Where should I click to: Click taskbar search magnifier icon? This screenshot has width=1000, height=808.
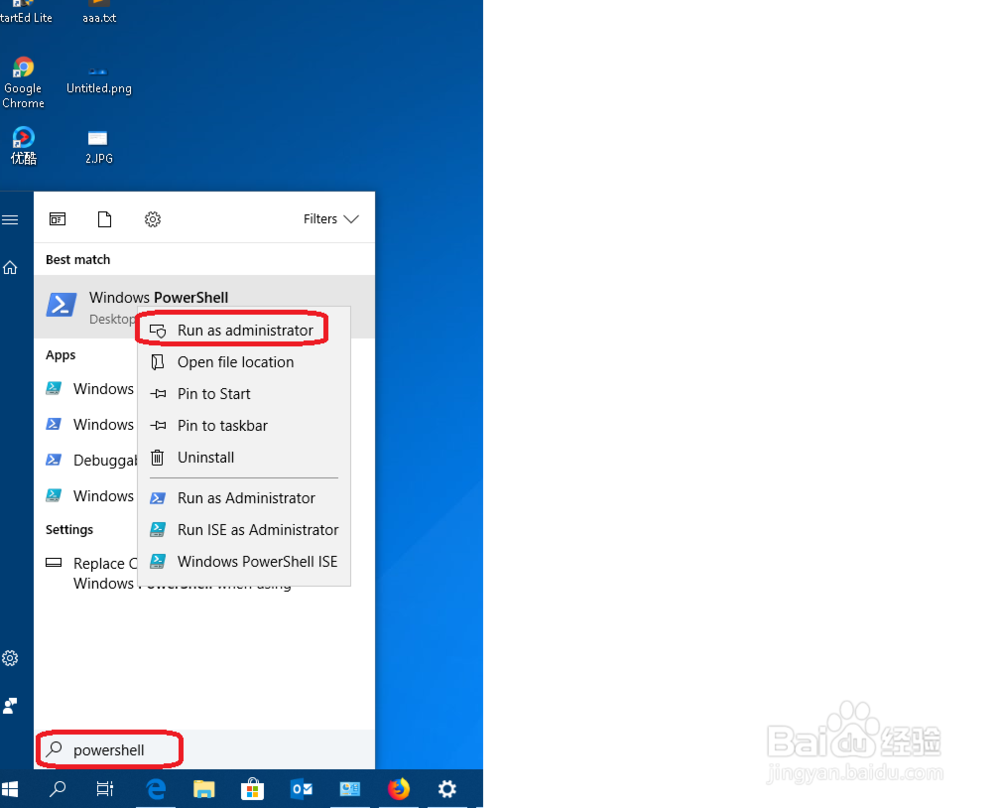(x=57, y=789)
